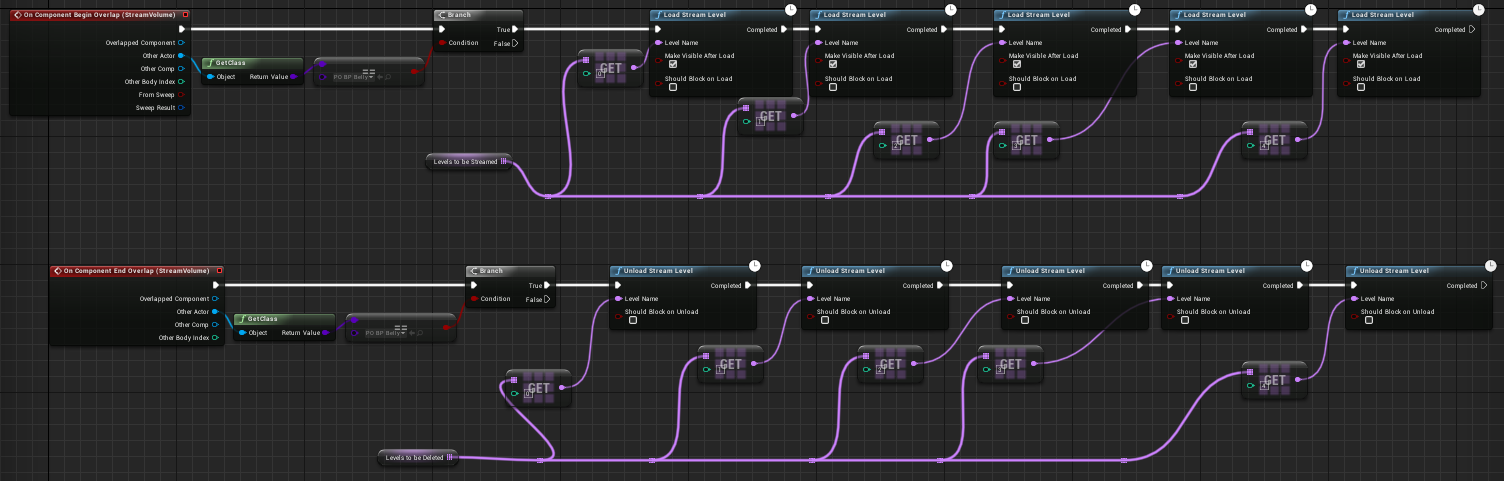Image resolution: width=1504 pixels, height=481 pixels.
Task: Click Return Value pin of Begin Overlap GetClass node
Action: coord(294,76)
